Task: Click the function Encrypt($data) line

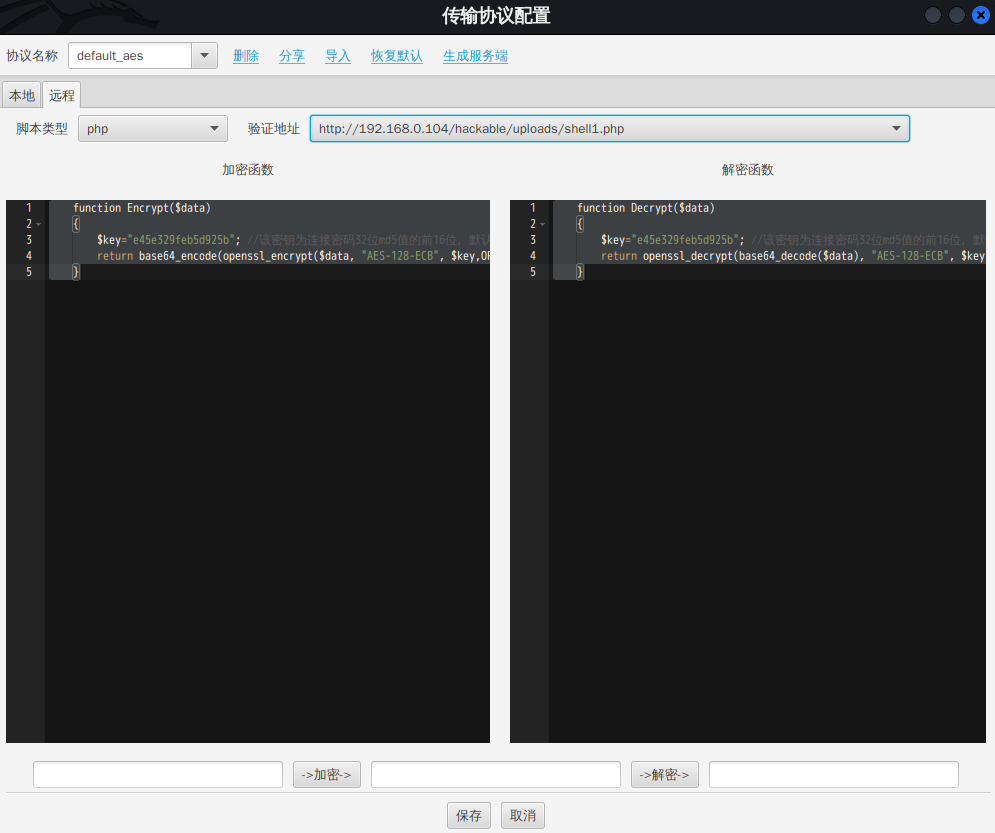Action: point(142,208)
